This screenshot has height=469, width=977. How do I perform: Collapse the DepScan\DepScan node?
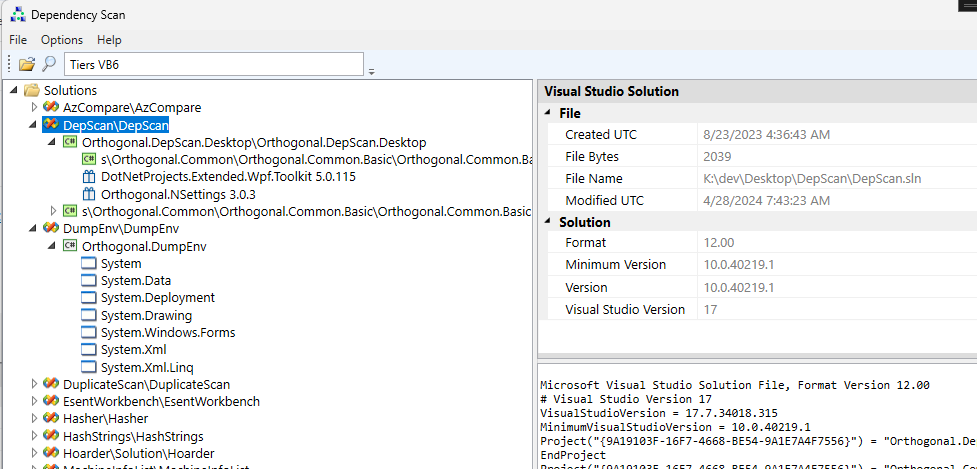pyautogui.click(x=34, y=125)
